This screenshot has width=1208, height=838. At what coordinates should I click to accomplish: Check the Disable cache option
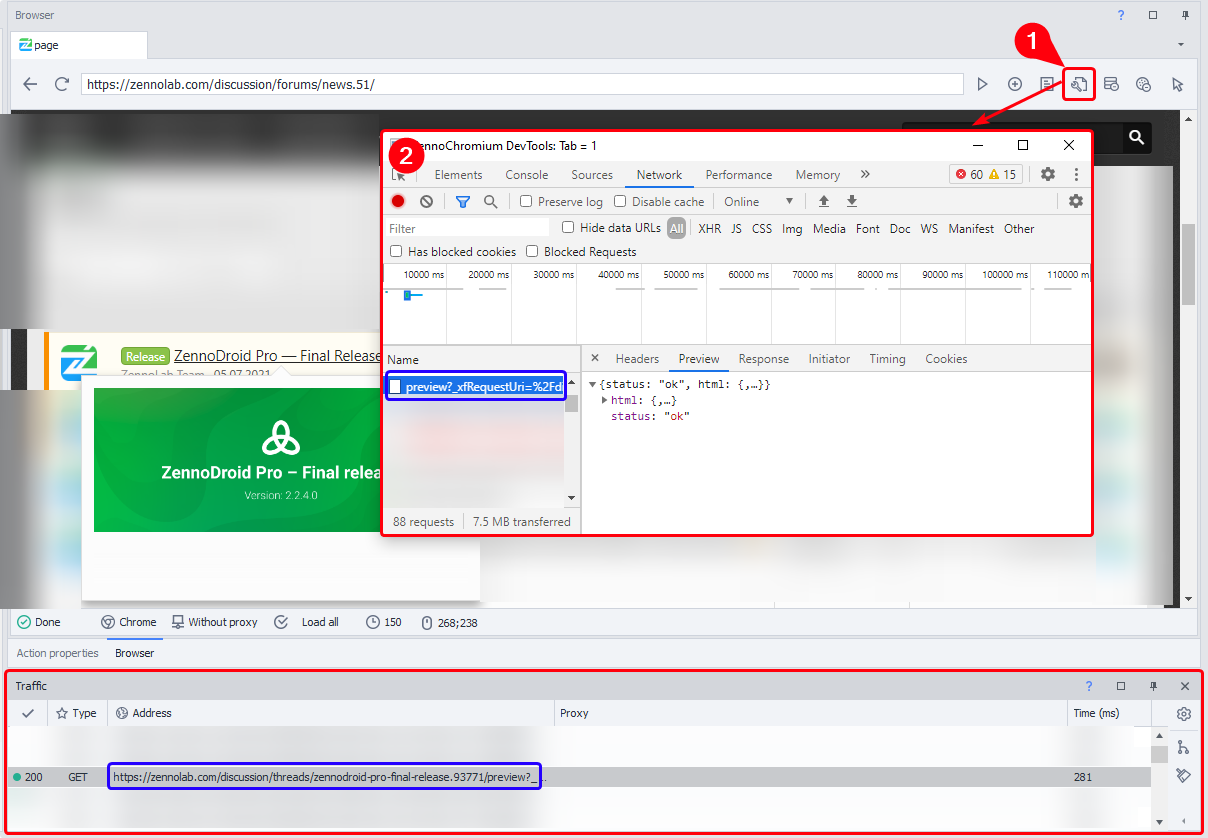(620, 201)
